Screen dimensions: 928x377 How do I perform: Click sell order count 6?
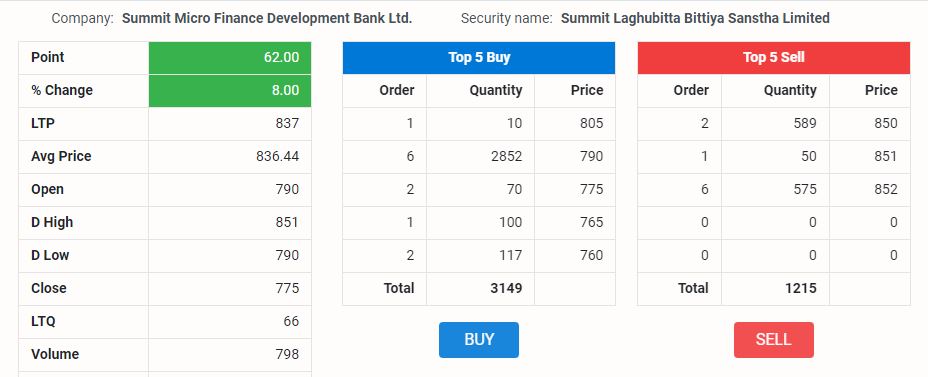point(704,189)
